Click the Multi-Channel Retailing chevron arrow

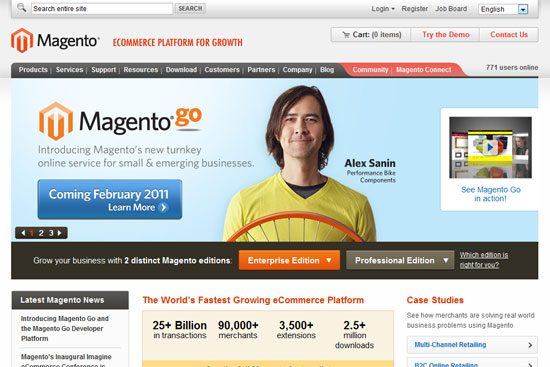(x=530, y=345)
